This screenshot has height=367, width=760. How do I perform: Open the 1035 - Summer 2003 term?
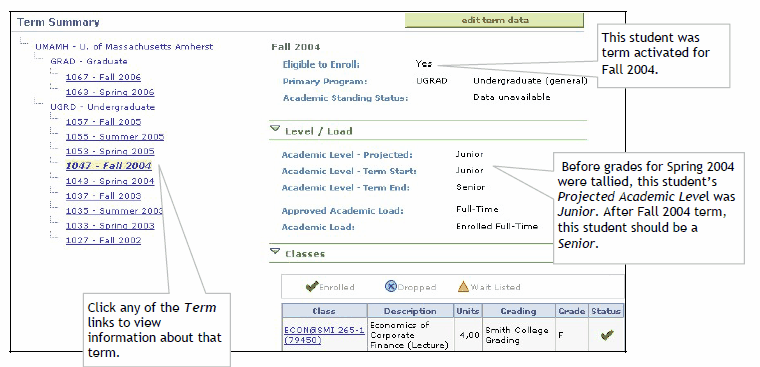114,211
